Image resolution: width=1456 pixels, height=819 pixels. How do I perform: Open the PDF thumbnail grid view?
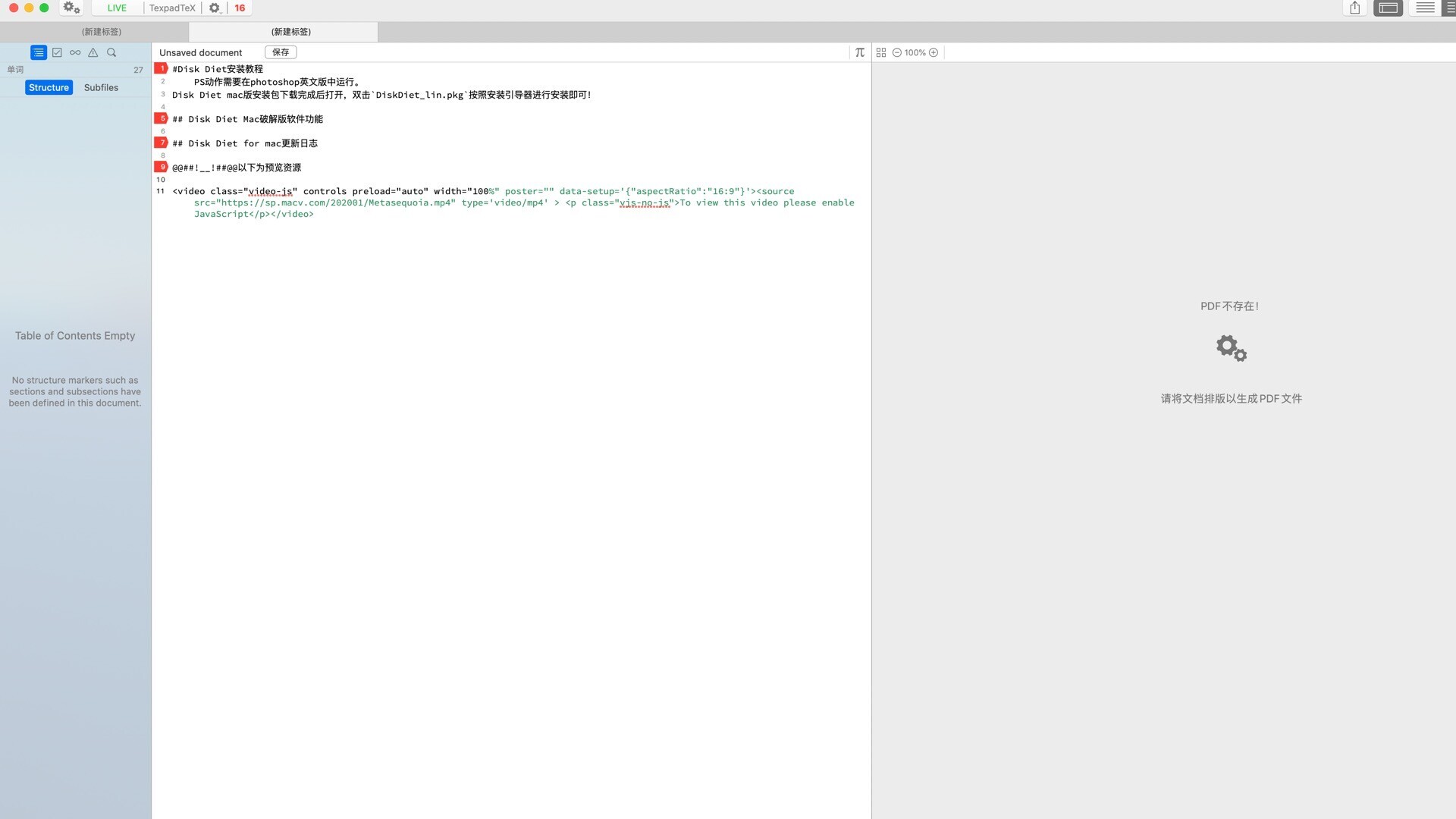tap(881, 52)
